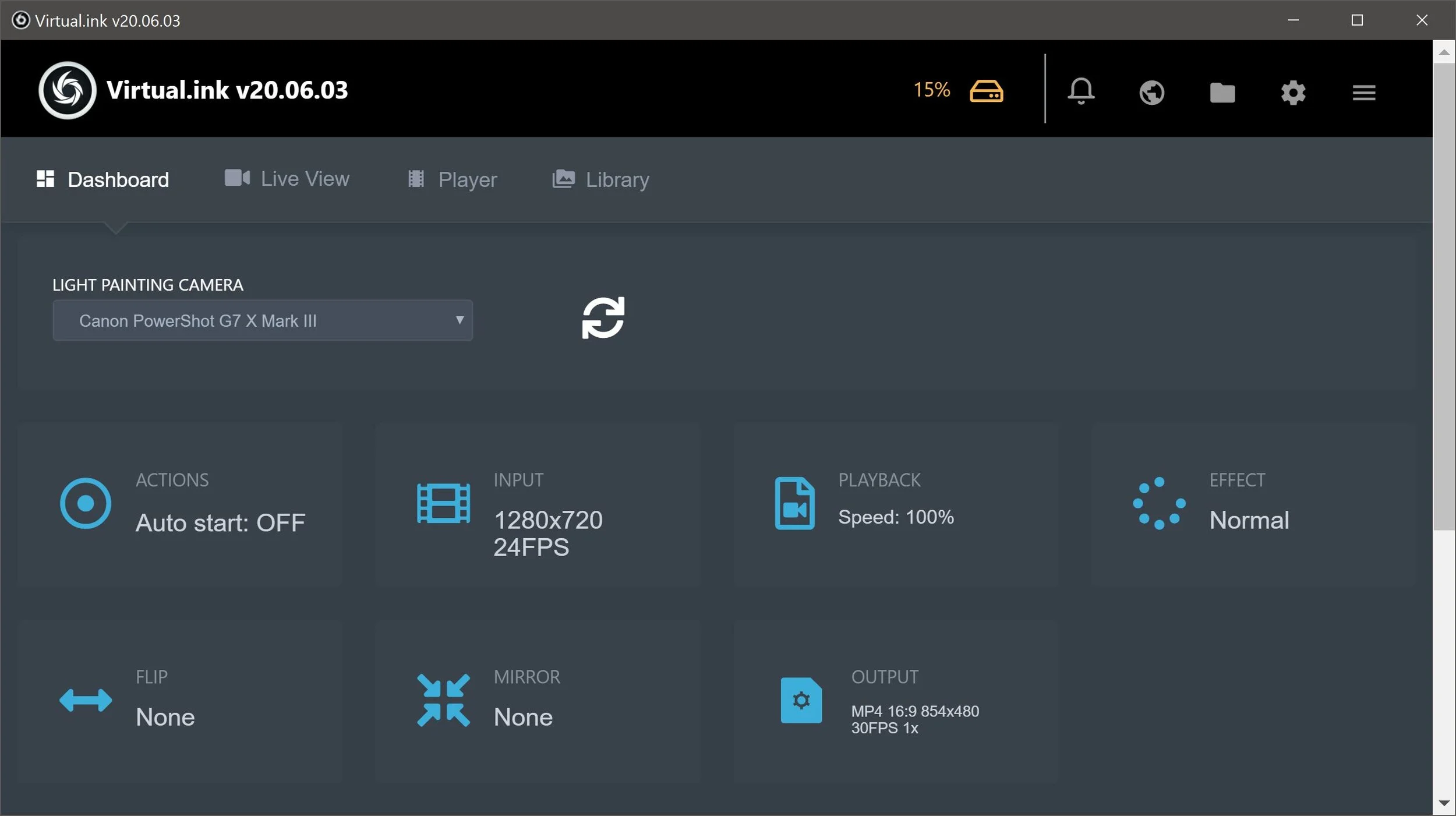
Task: Go to the Library tab
Action: tap(600, 179)
